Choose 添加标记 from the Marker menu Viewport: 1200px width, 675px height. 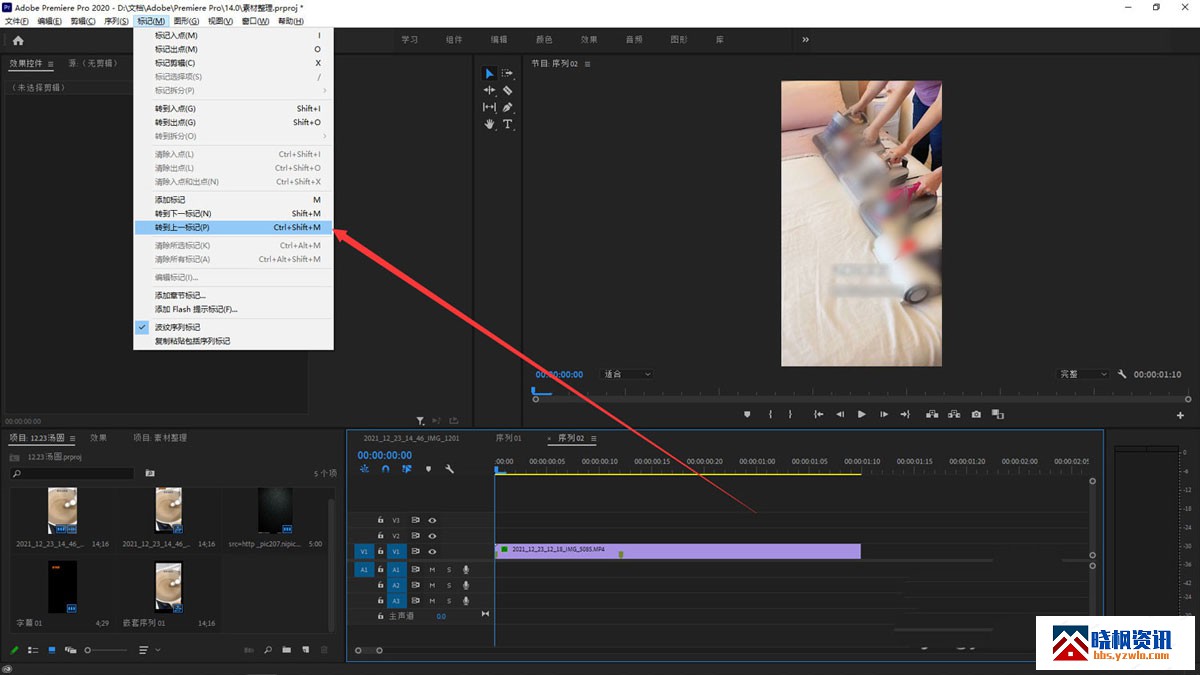(234, 200)
